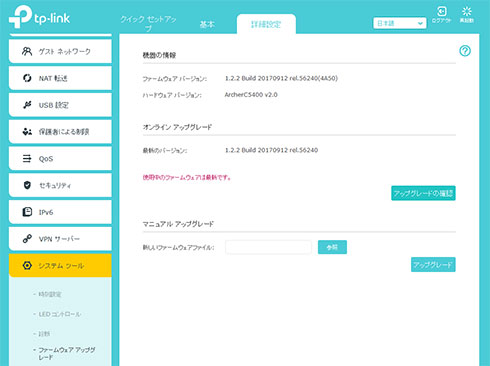The height and width of the screenshot is (366, 490).
Task: Click the 参照 browse button
Action: (332, 247)
